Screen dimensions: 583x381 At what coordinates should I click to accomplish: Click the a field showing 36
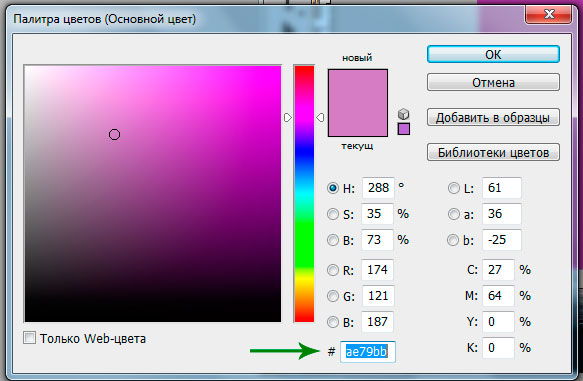[x=502, y=214]
